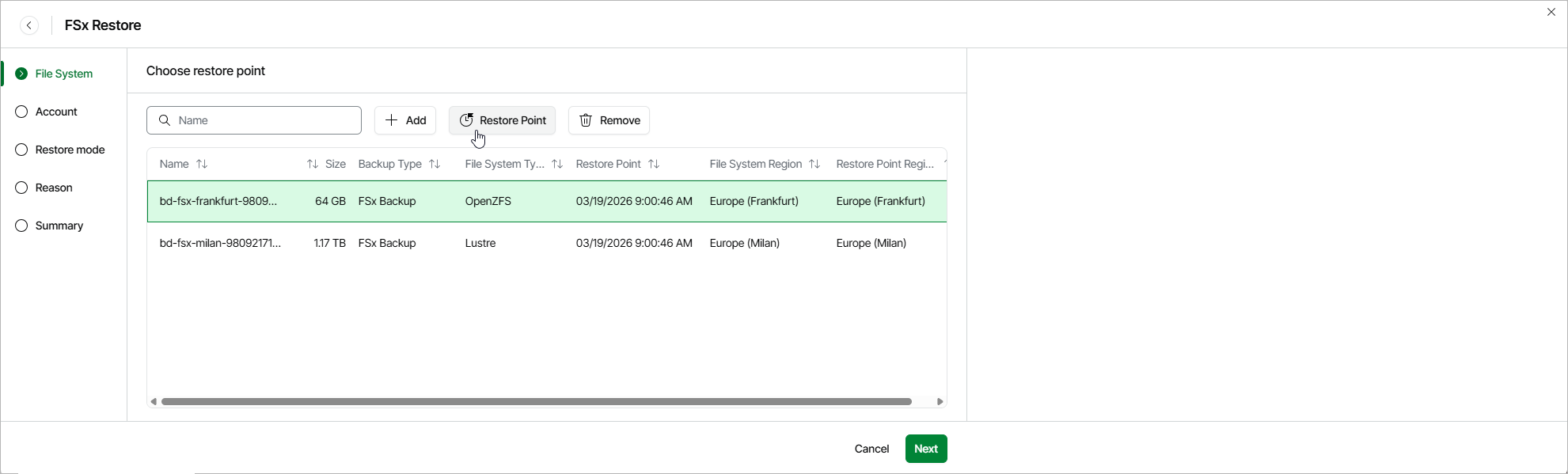Click the horizontal scrollbar under the table
1568x474 pixels.
pyautogui.click(x=536, y=401)
